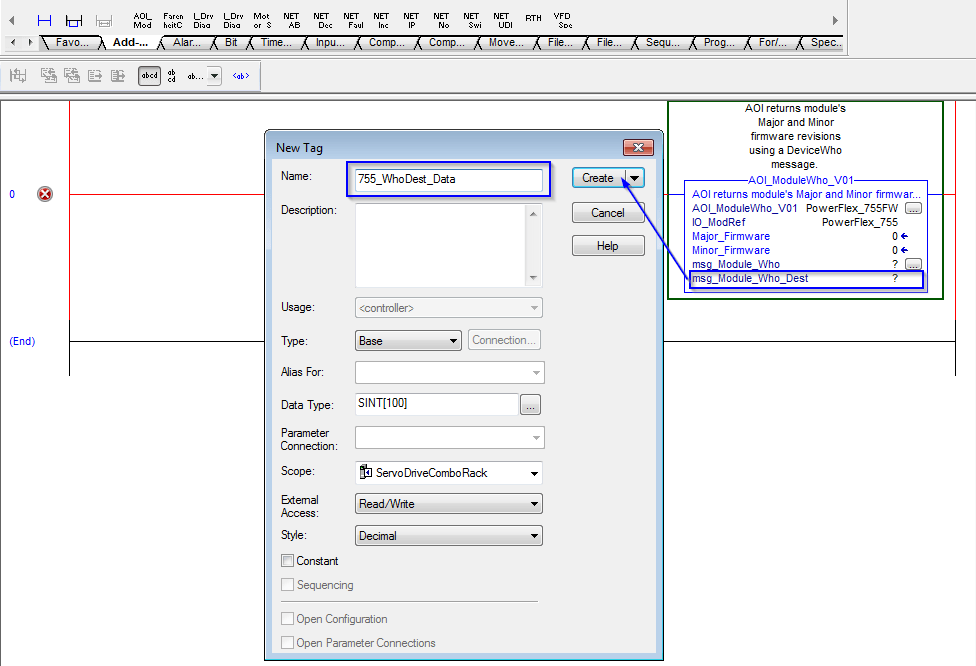Click the Data Type field showing SINT[100]
This screenshot has height=666, width=976.
(437, 404)
